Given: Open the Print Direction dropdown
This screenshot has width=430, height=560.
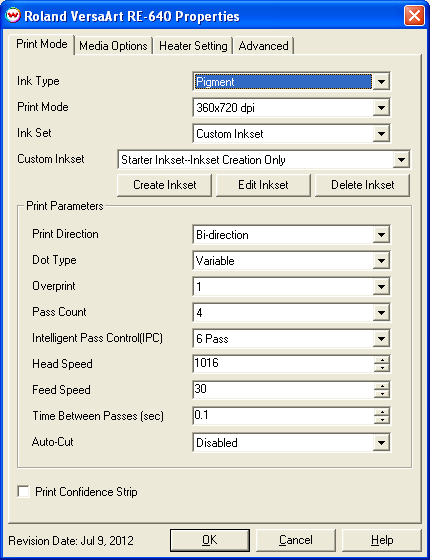Looking at the screenshot, I should [x=381, y=235].
